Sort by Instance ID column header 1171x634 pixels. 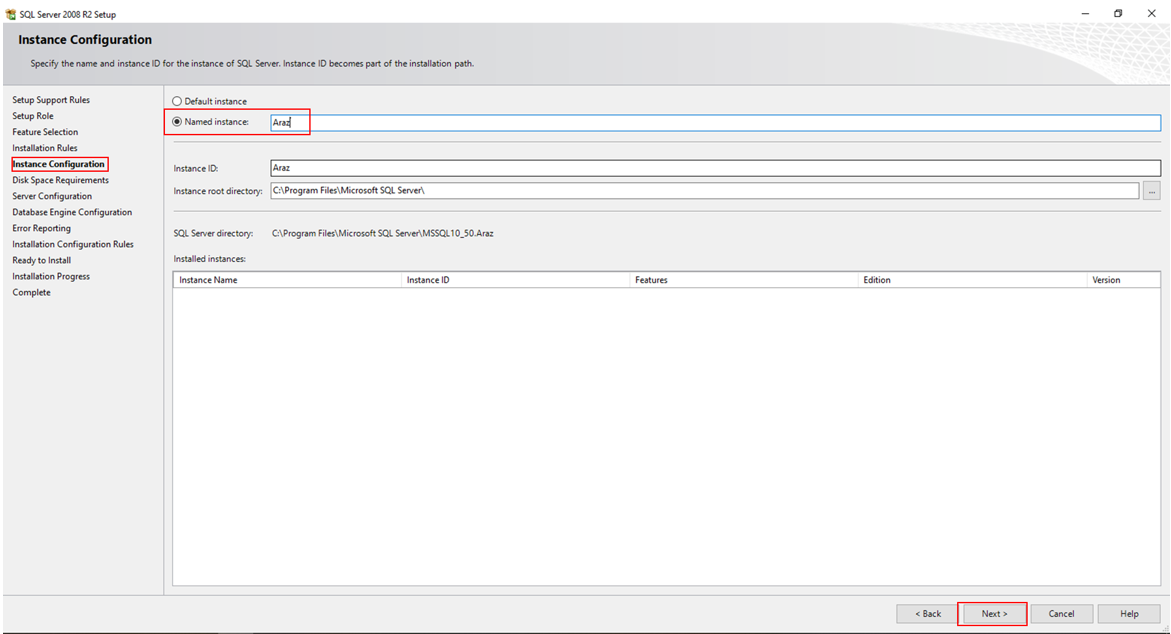[515, 280]
